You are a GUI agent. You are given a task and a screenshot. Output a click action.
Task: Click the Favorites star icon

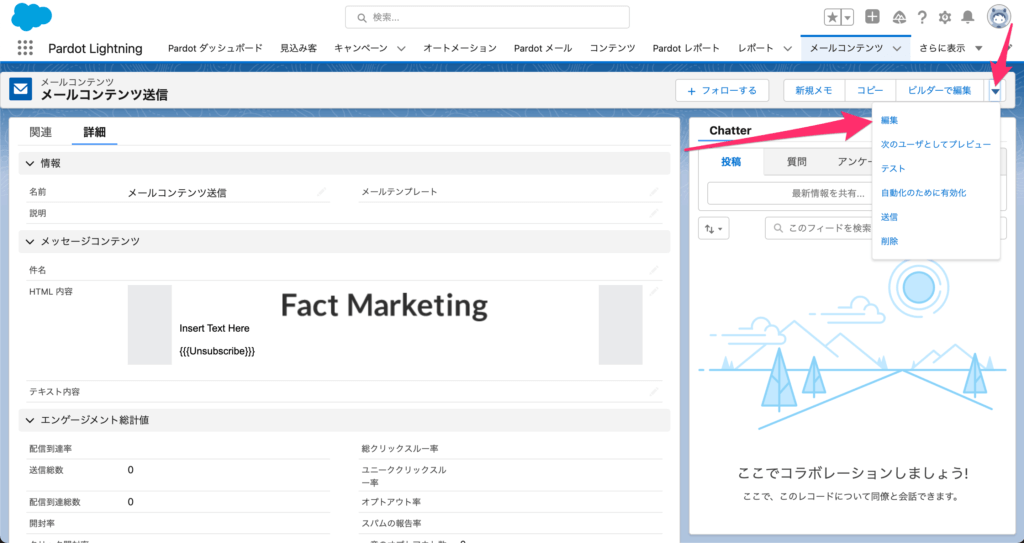pos(832,17)
